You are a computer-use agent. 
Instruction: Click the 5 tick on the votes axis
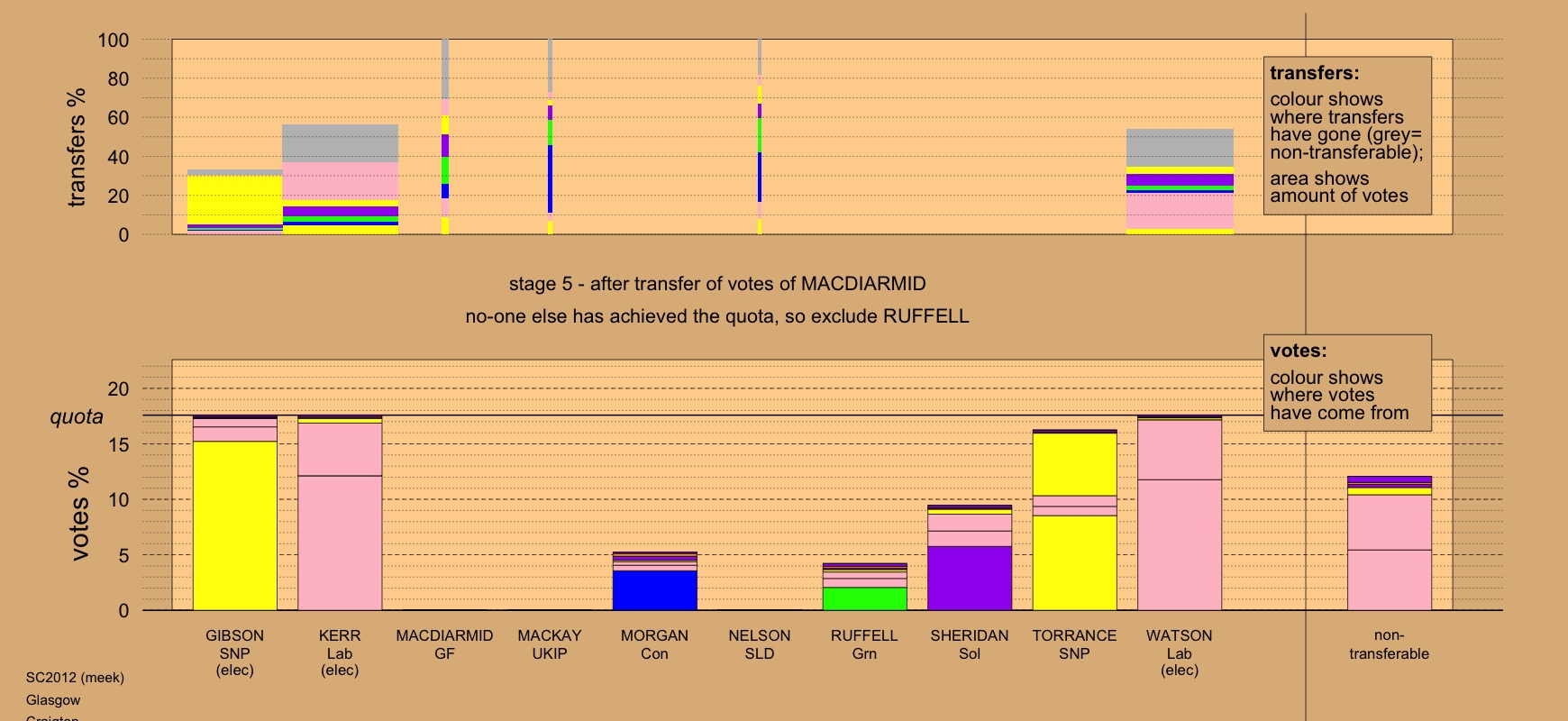(124, 556)
